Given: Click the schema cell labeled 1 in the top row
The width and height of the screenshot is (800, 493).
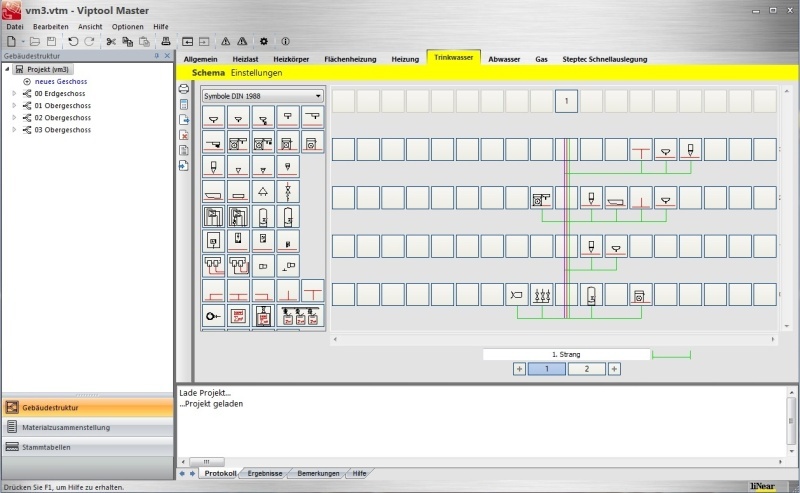Looking at the screenshot, I should 566,101.
